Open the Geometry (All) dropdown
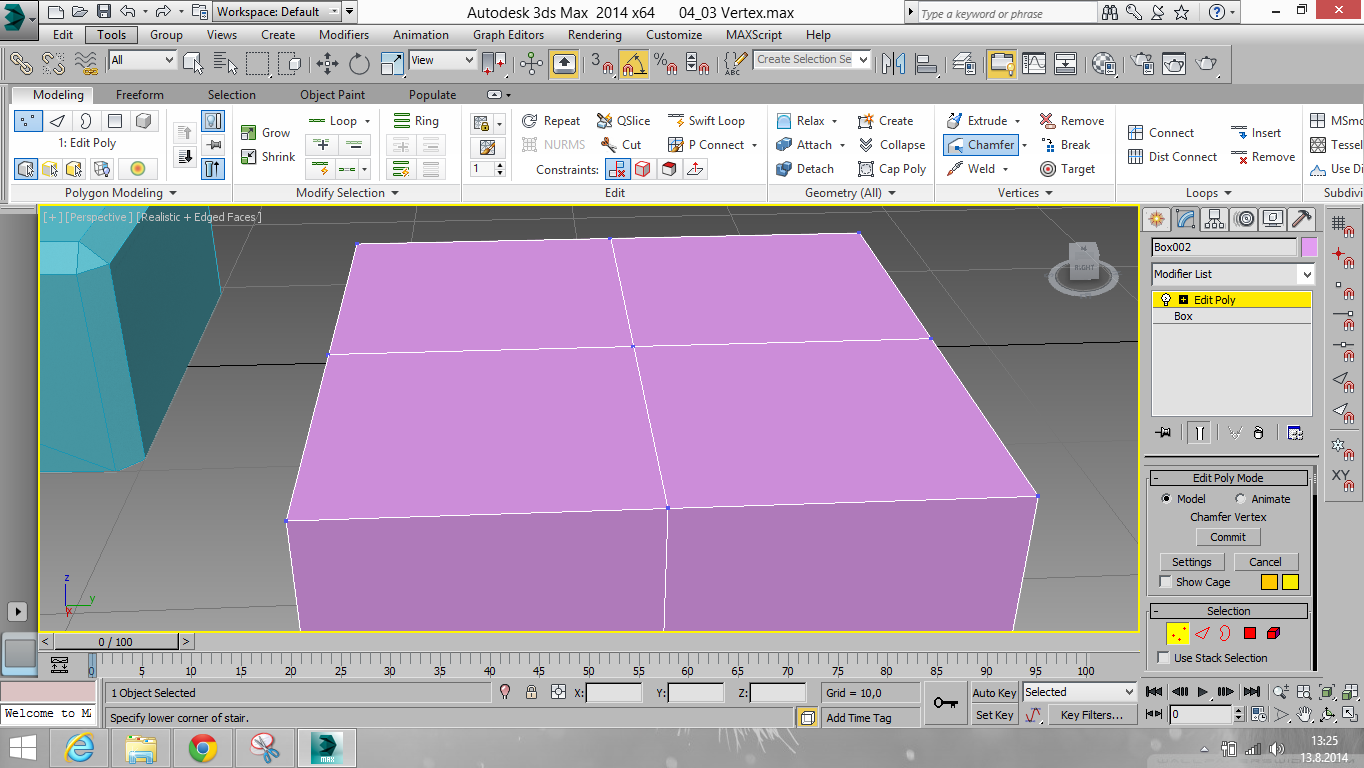Screen dimensions: 1364x768 [x=893, y=192]
